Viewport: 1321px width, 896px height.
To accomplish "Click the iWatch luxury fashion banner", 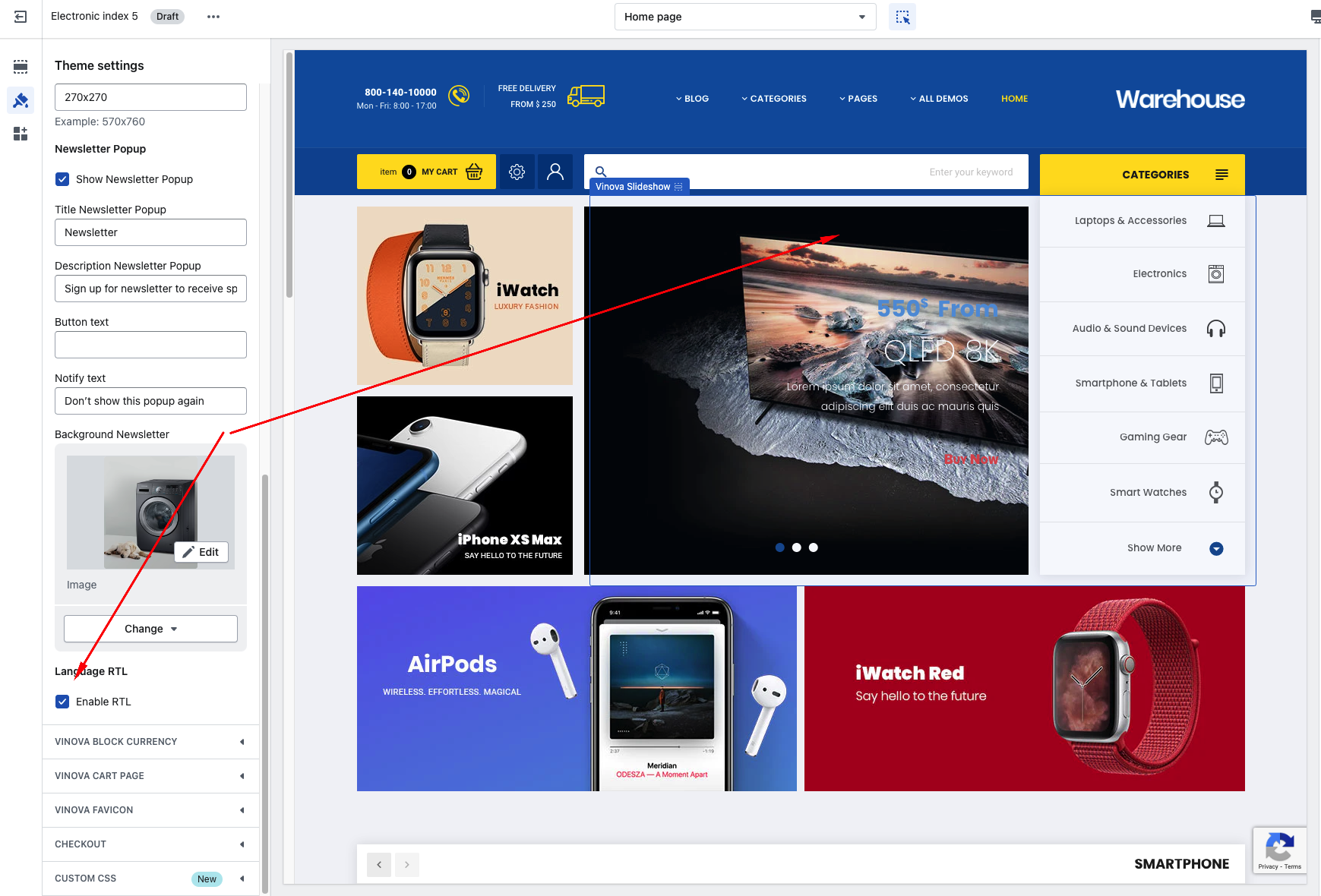I will tap(465, 296).
